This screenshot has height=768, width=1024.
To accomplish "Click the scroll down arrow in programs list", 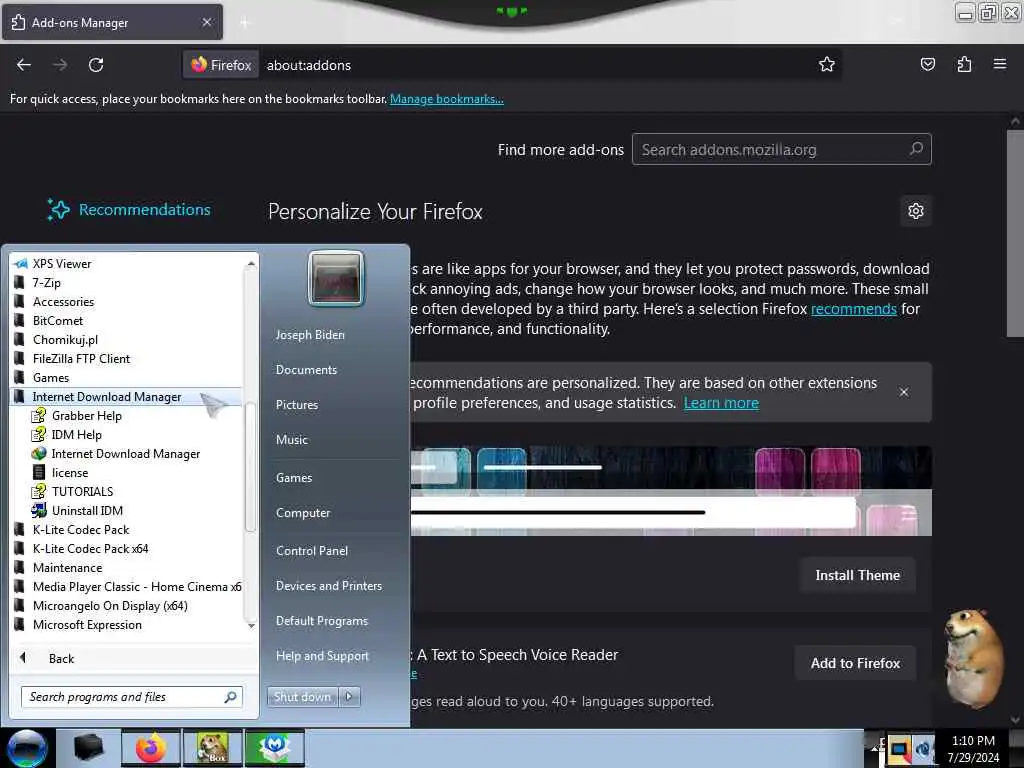I will [251, 626].
